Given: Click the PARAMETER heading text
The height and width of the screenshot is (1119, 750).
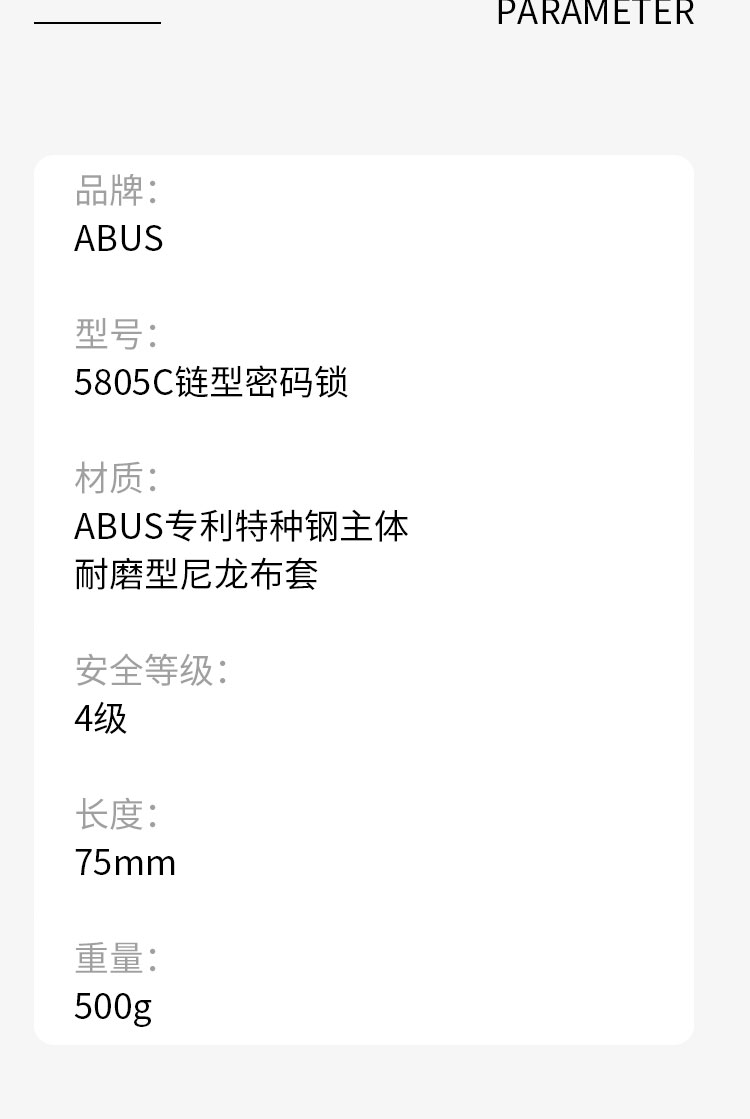Looking at the screenshot, I should [x=595, y=14].
